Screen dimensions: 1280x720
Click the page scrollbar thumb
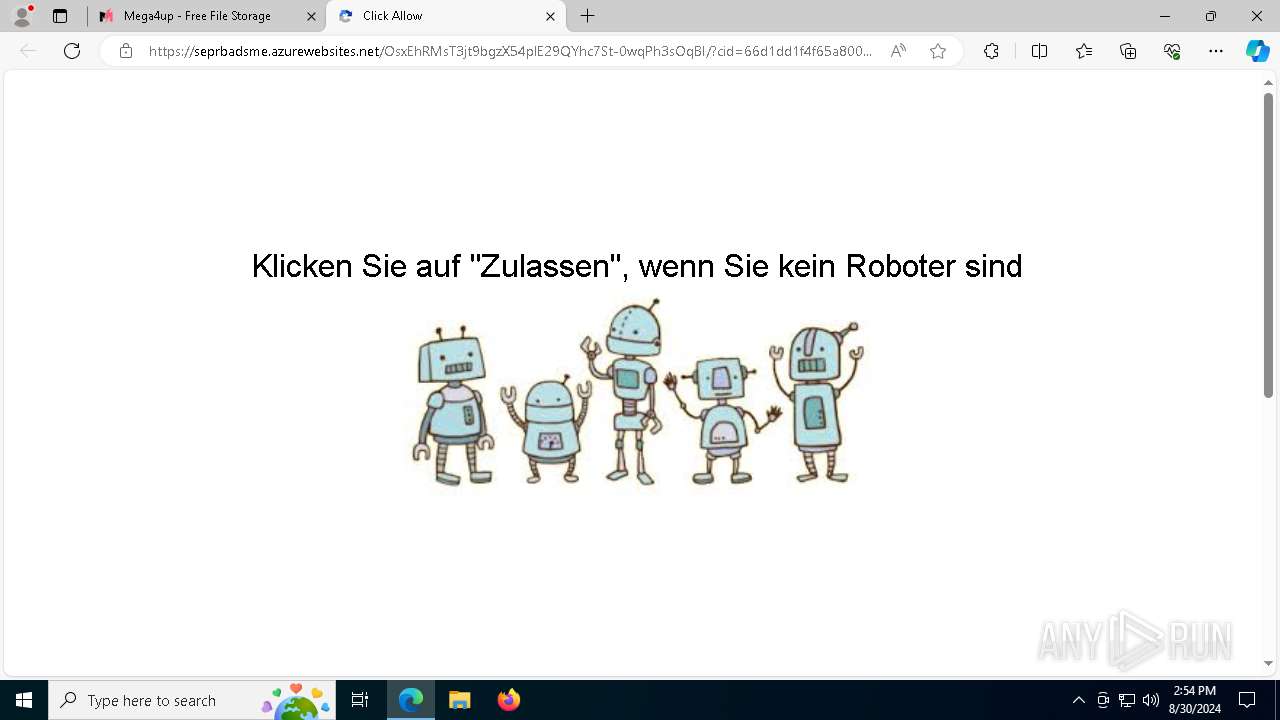pos(1268,245)
